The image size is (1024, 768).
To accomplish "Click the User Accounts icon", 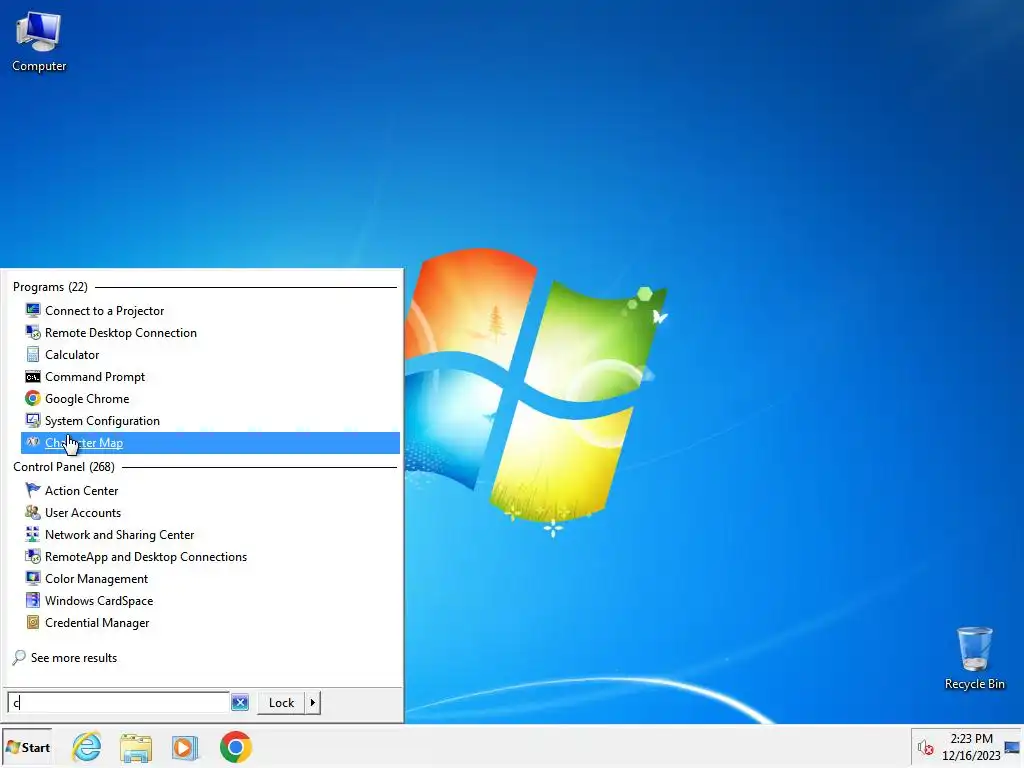I will tap(33, 512).
